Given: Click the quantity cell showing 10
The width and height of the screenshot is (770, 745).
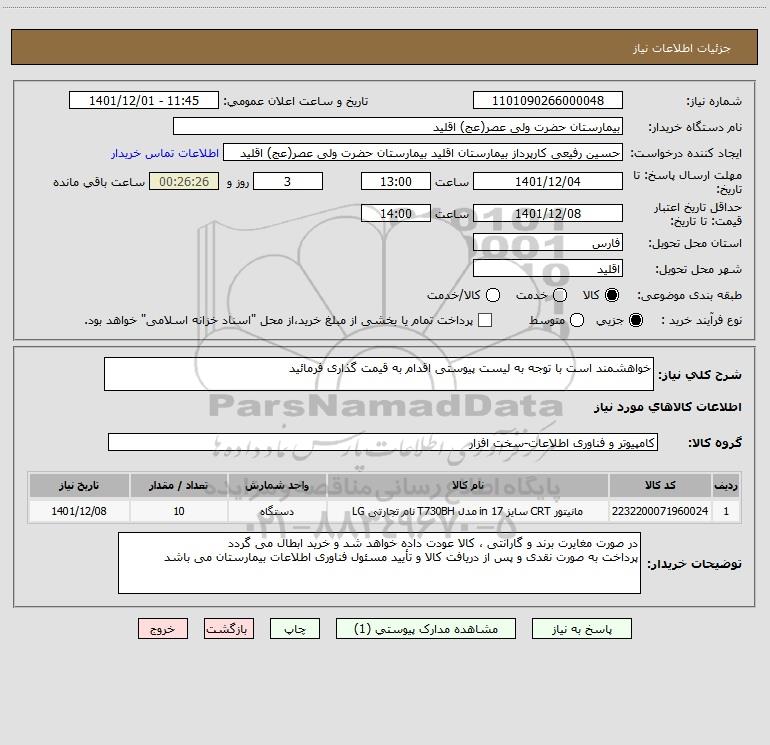Looking at the screenshot, I should [179, 511].
